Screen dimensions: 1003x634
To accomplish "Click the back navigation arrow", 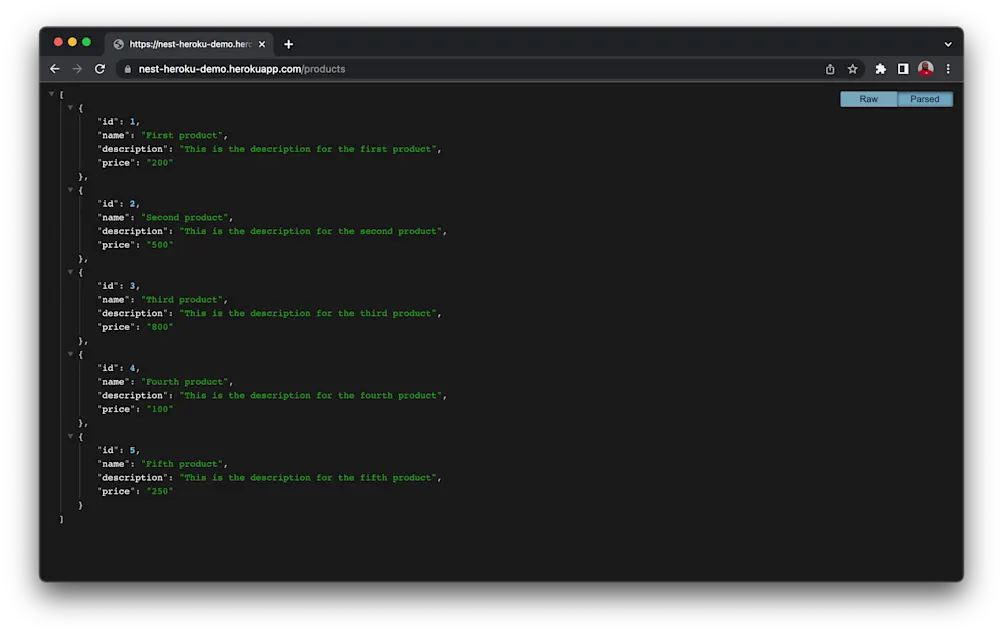I will click(55, 69).
